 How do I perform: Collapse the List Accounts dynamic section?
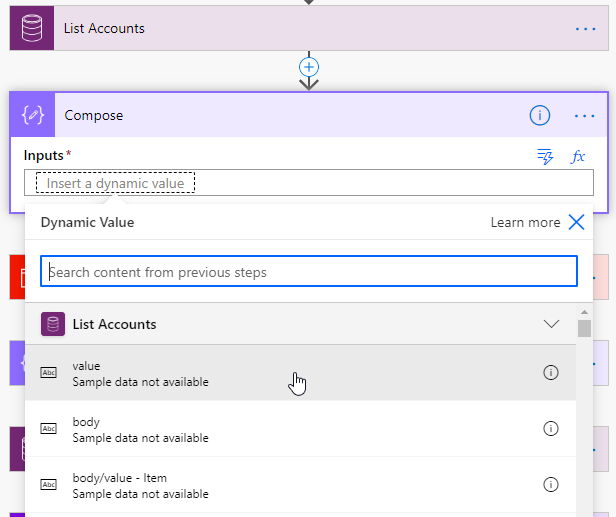550,324
